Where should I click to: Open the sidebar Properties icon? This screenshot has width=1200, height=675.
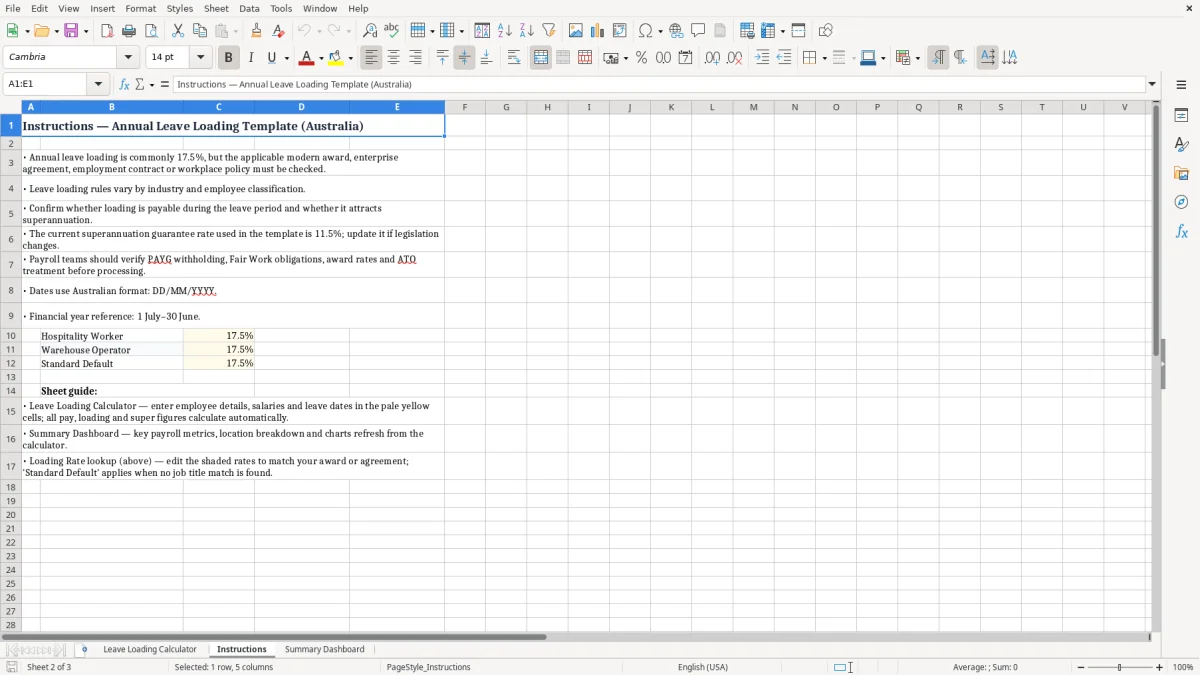click(1181, 115)
